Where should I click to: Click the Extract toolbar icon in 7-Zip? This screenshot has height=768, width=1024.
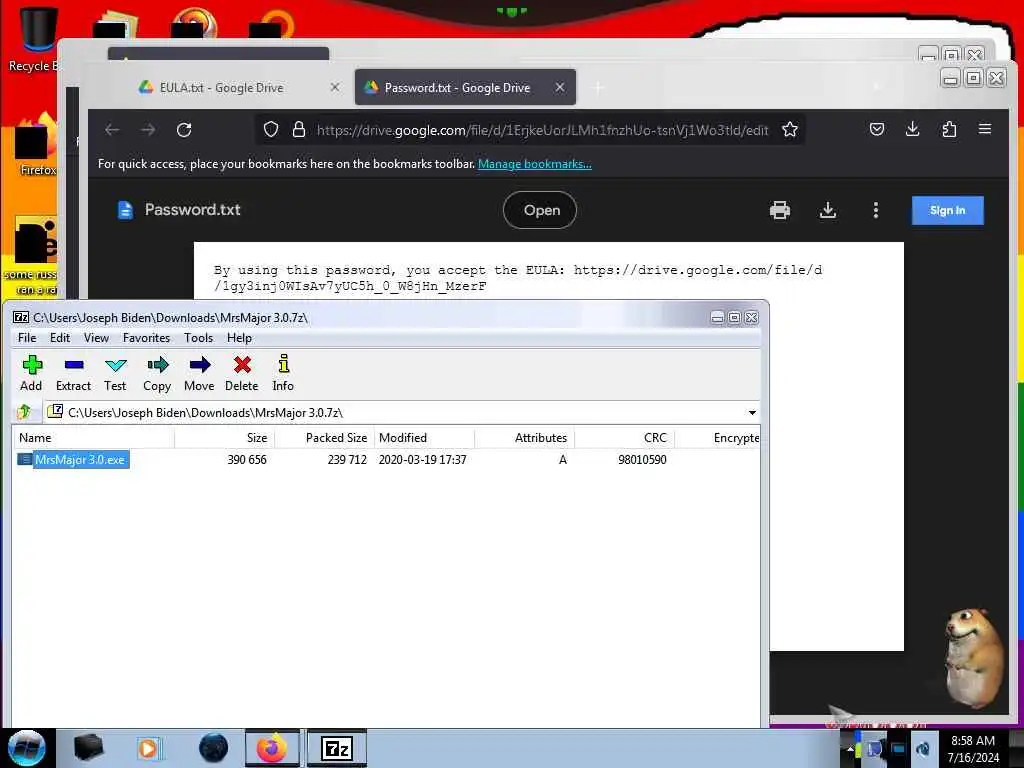(x=73, y=374)
